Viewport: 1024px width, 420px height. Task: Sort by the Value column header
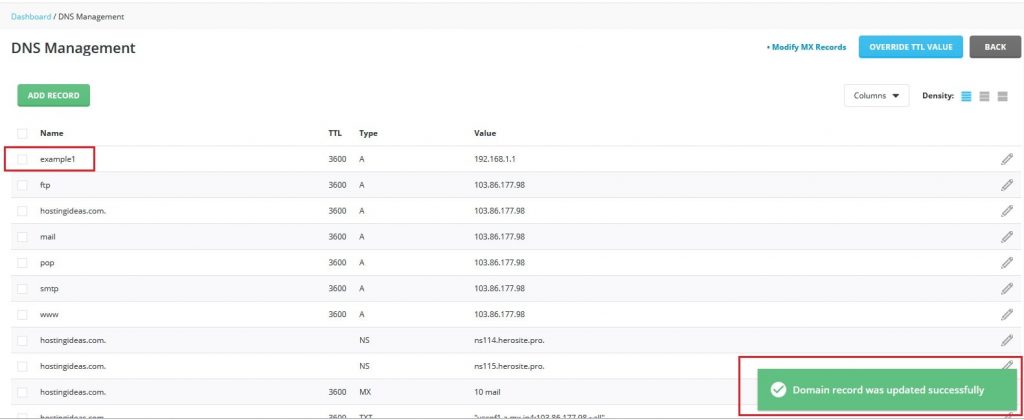click(x=485, y=133)
